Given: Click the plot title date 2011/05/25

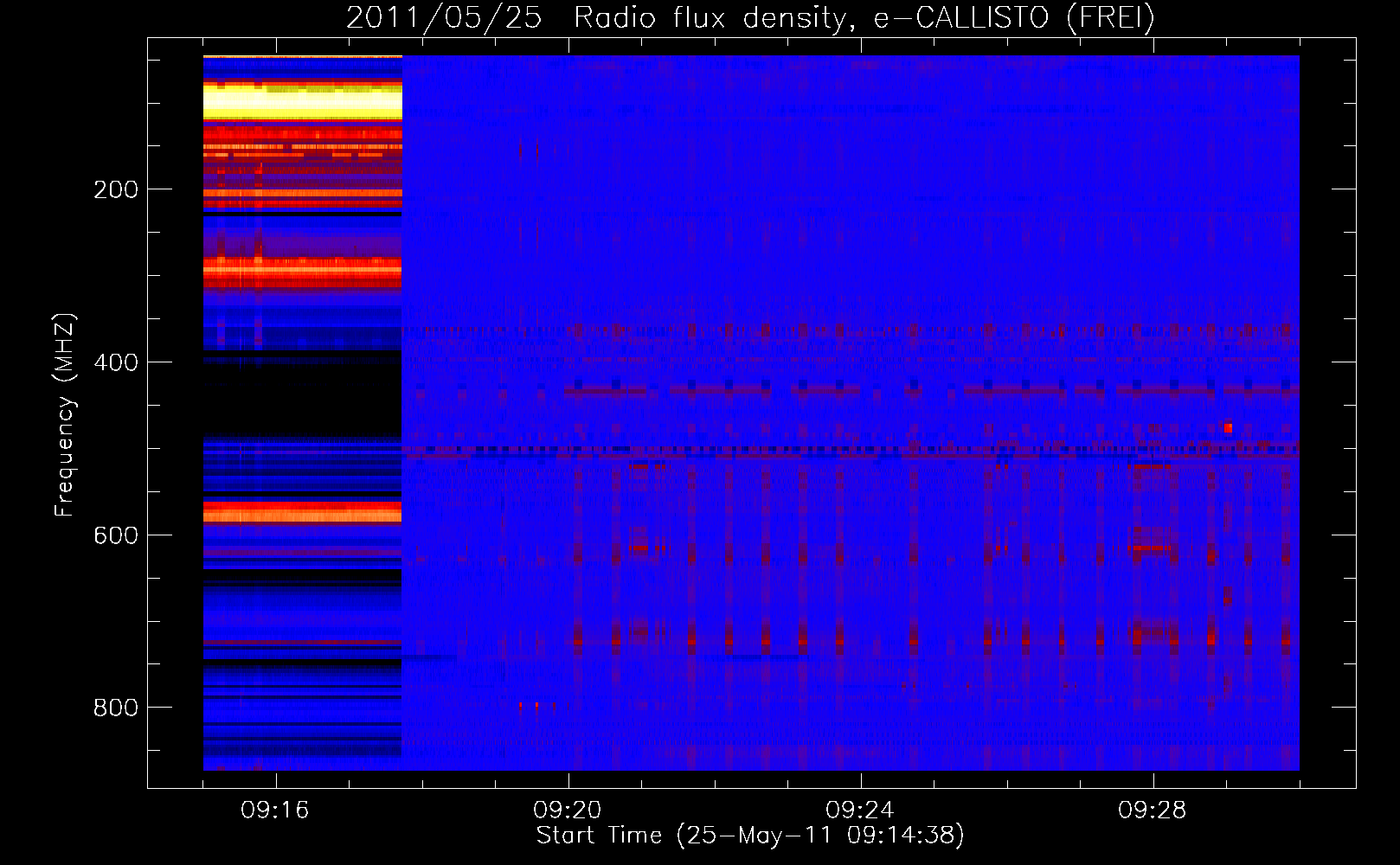Looking at the screenshot, I should coord(444,18).
